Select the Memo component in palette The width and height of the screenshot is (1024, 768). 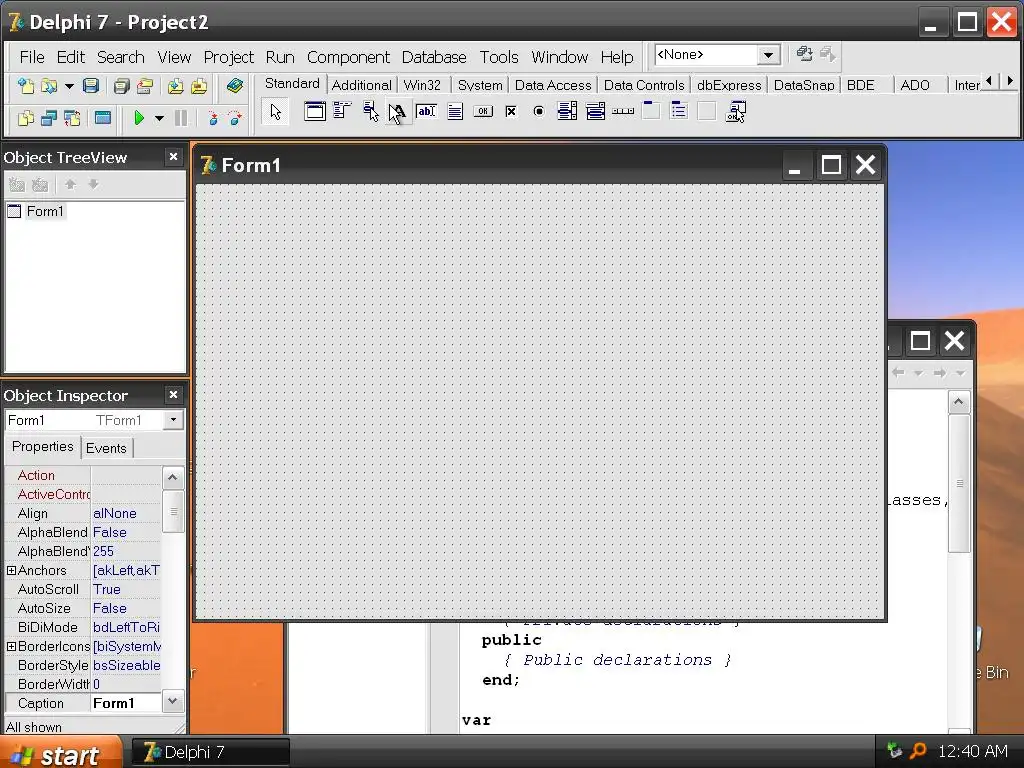[x=455, y=112]
